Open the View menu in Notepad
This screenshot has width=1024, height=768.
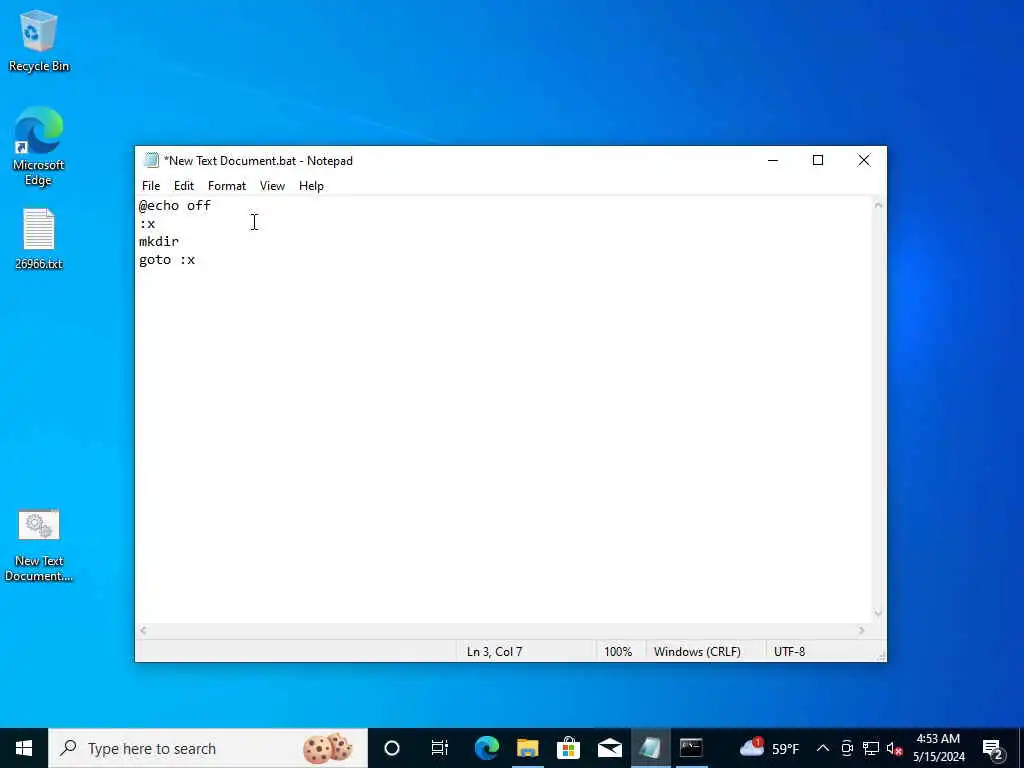pyautogui.click(x=272, y=186)
